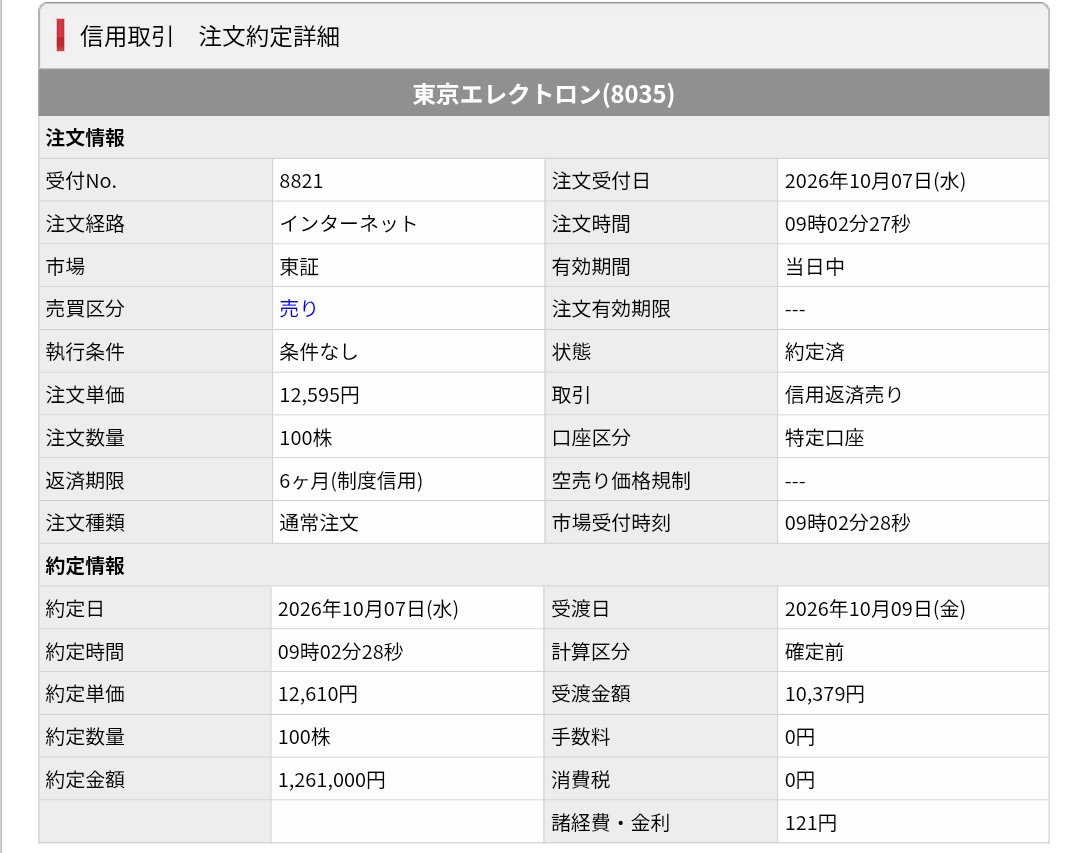
Task: Click the 注文数量 value 100株
Action: pyautogui.click(x=305, y=438)
